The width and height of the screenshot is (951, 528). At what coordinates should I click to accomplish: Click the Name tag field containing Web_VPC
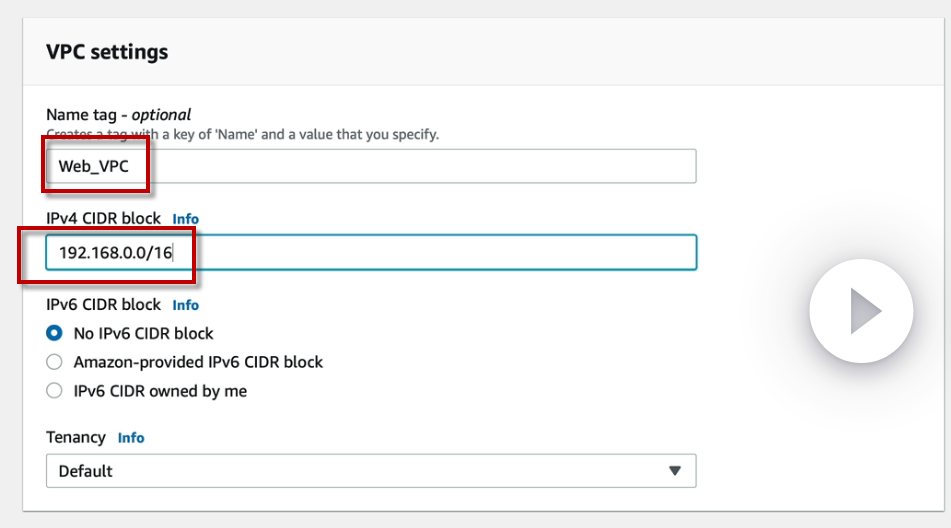pos(400,166)
